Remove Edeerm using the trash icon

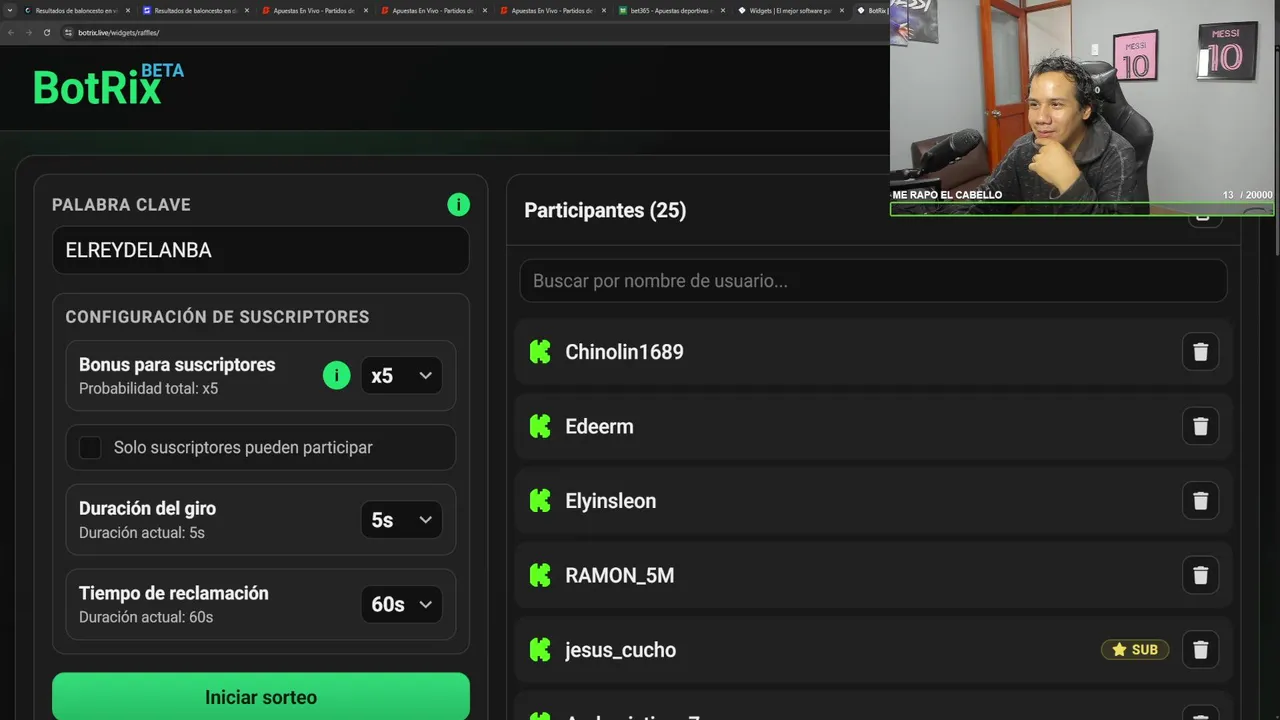pyautogui.click(x=1200, y=427)
